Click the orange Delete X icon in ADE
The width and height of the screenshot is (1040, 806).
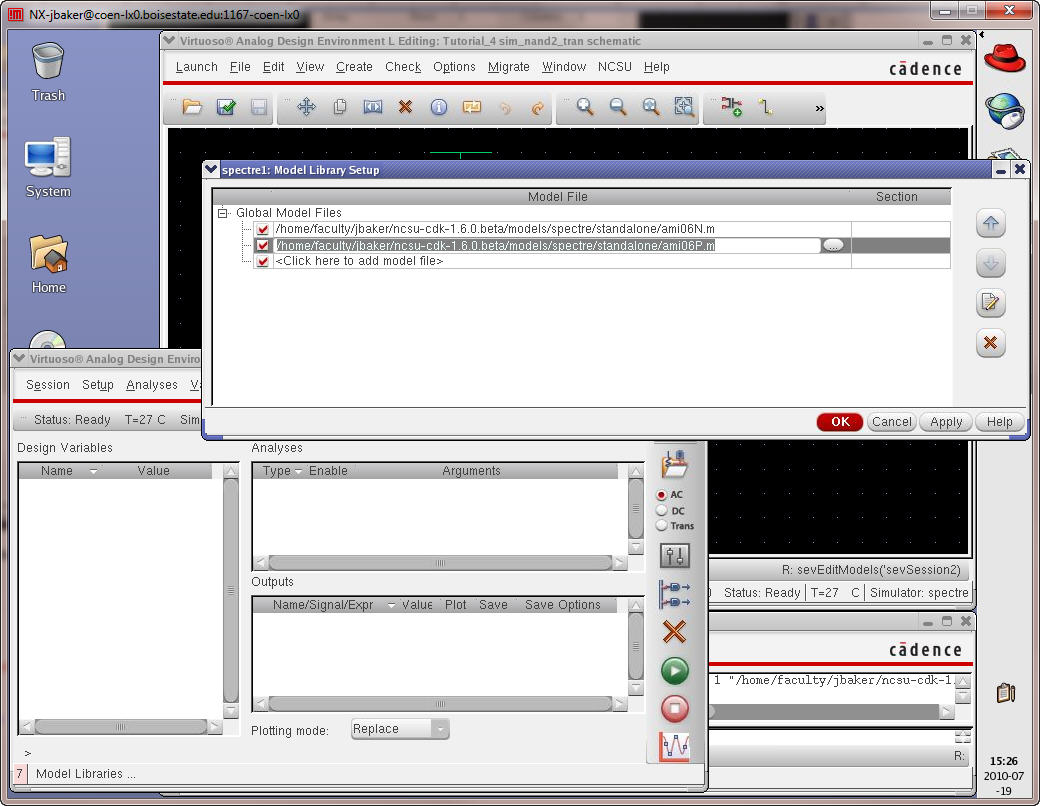[675, 632]
